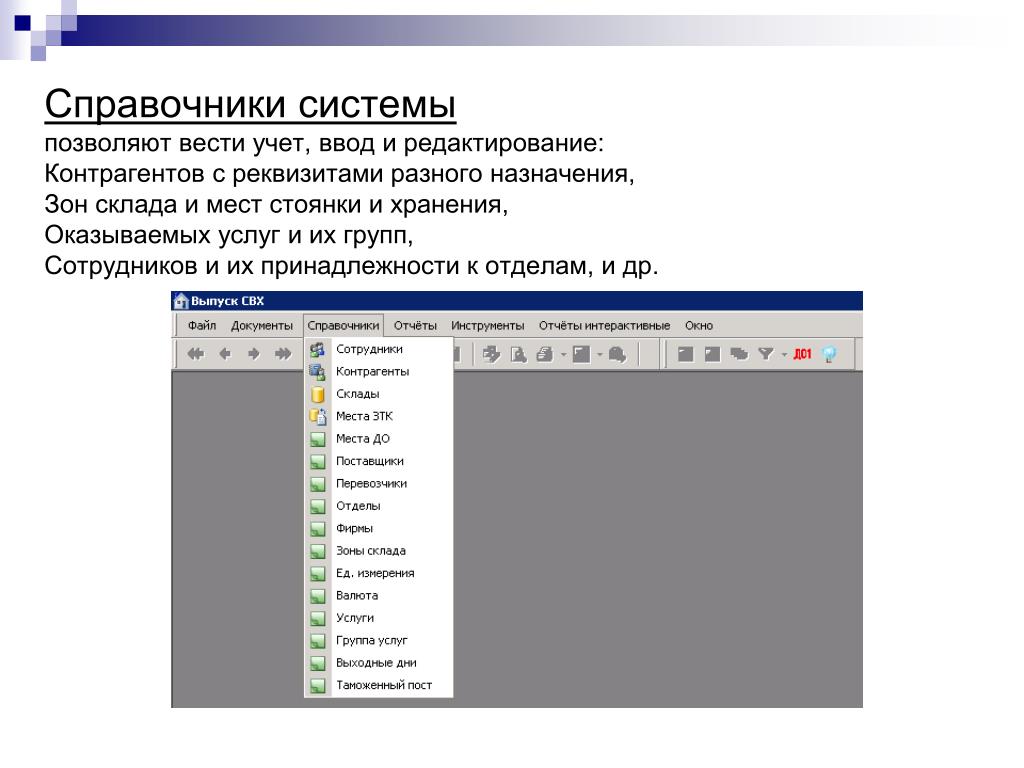The height and width of the screenshot is (768, 1024).
Task: Select Ед. измерения menu item
Action: click(379, 573)
